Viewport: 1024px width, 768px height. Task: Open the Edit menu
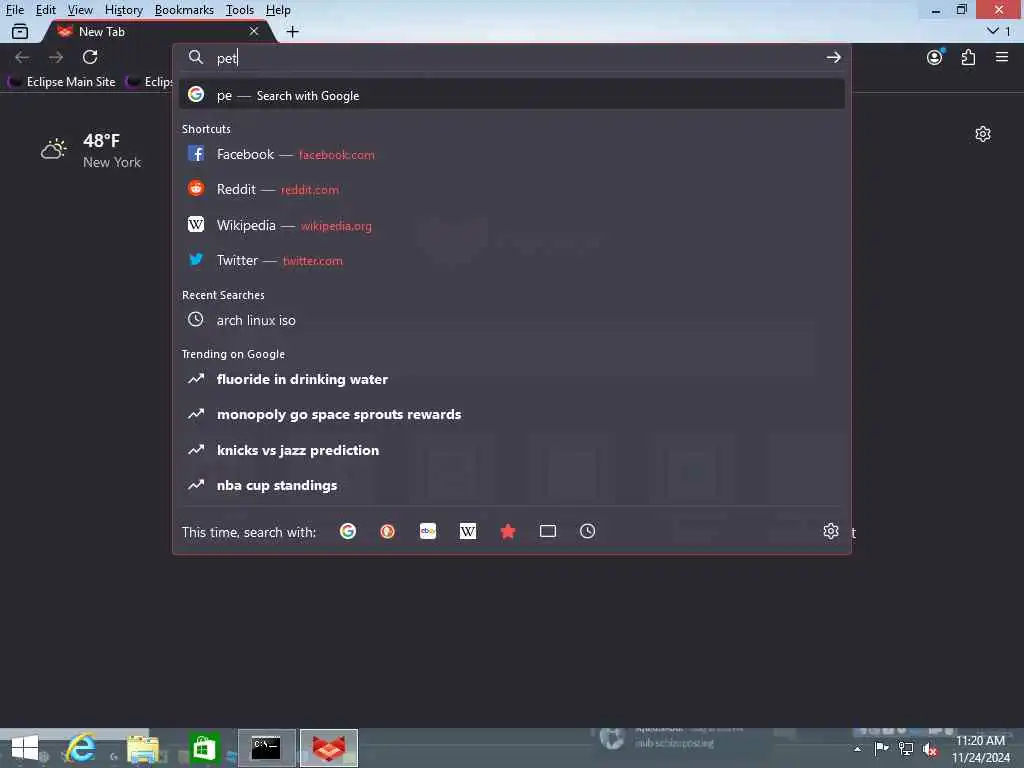click(x=45, y=10)
